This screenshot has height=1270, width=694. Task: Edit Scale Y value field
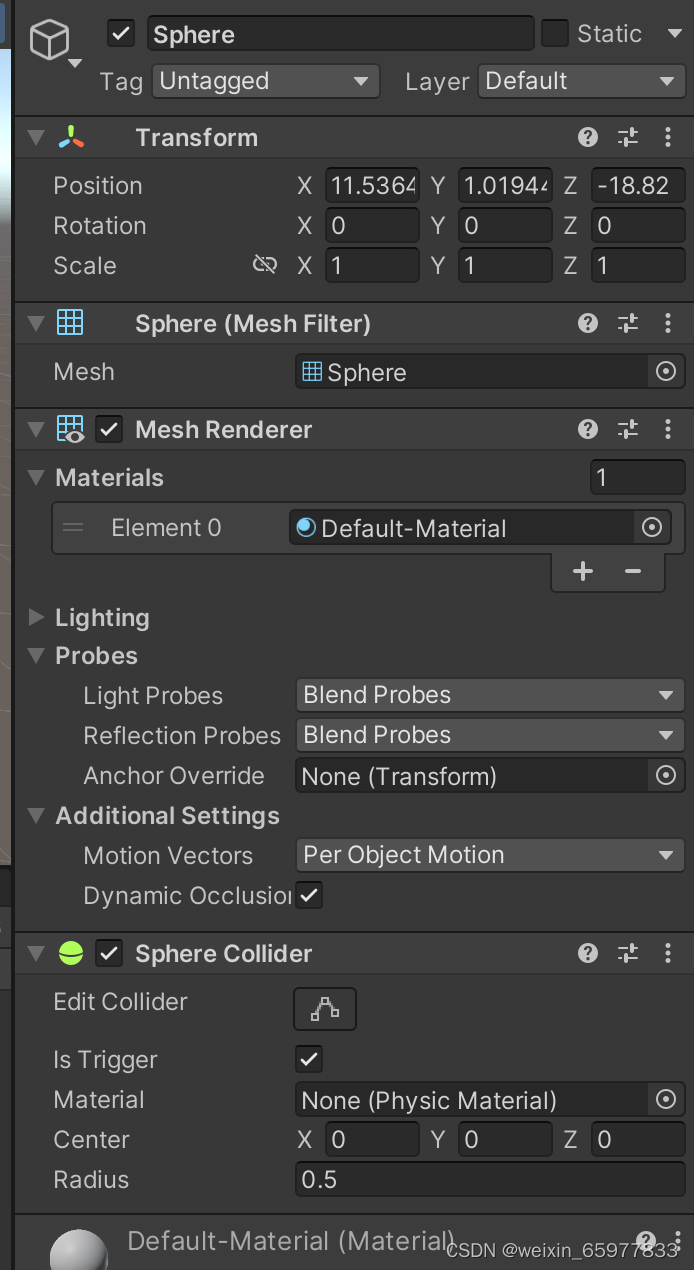[x=505, y=266]
